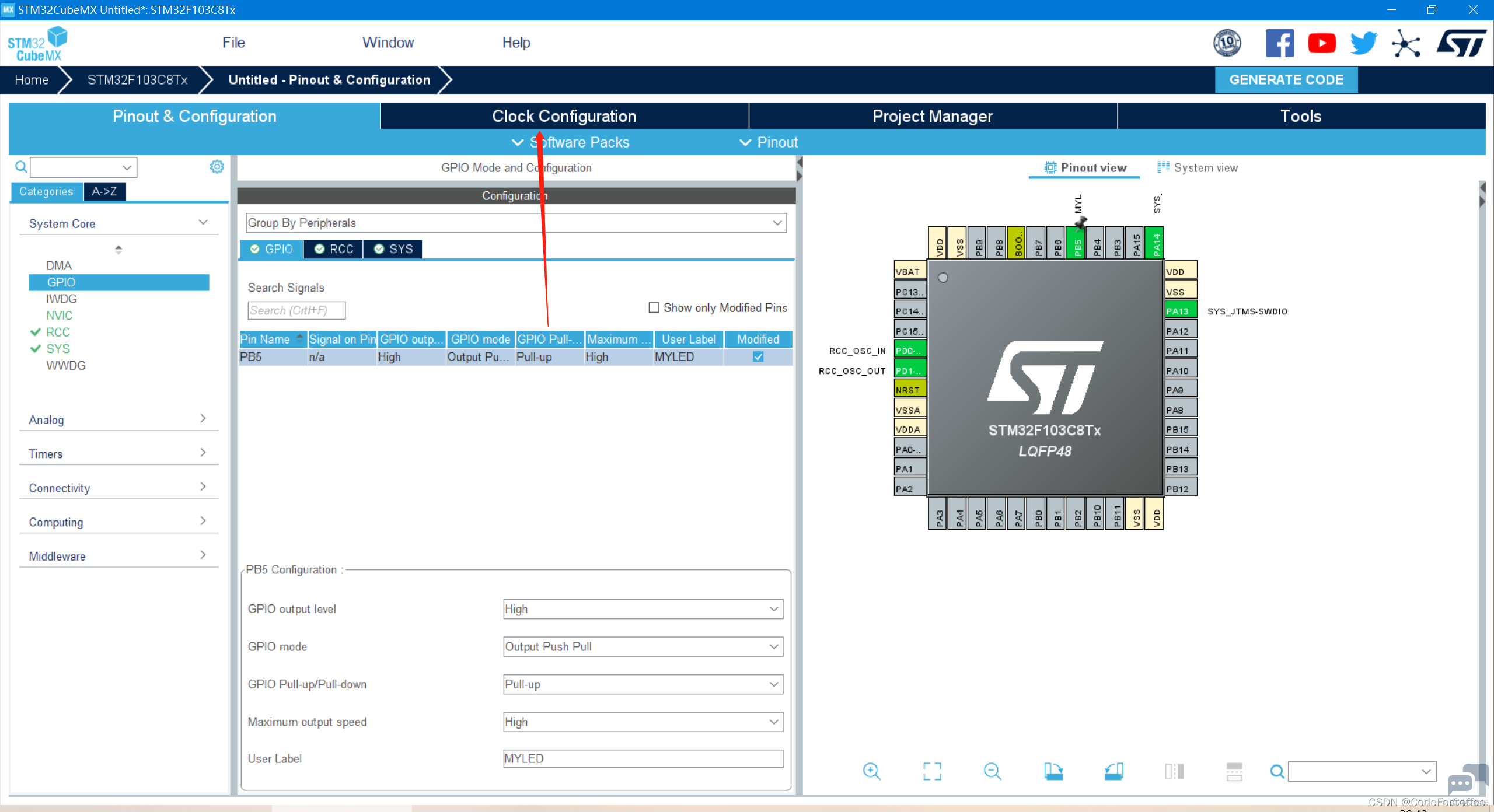Switch categories list to A->Z tab
The height and width of the screenshot is (812, 1494).
[x=104, y=191]
